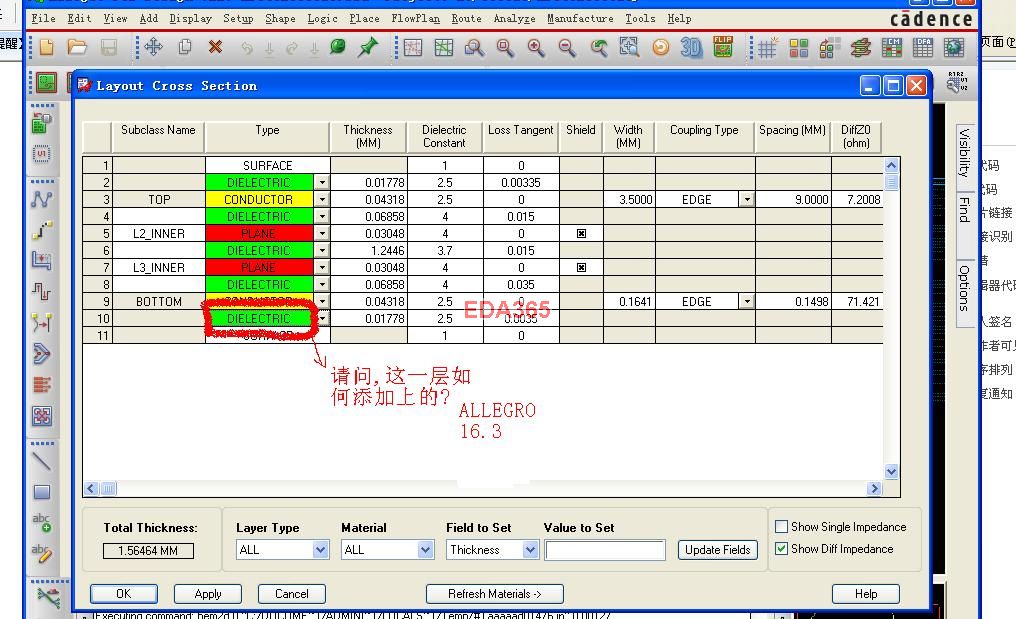This screenshot has height=619, width=1016.
Task: Click the Save disk toolbar icon
Action: click(x=108, y=47)
